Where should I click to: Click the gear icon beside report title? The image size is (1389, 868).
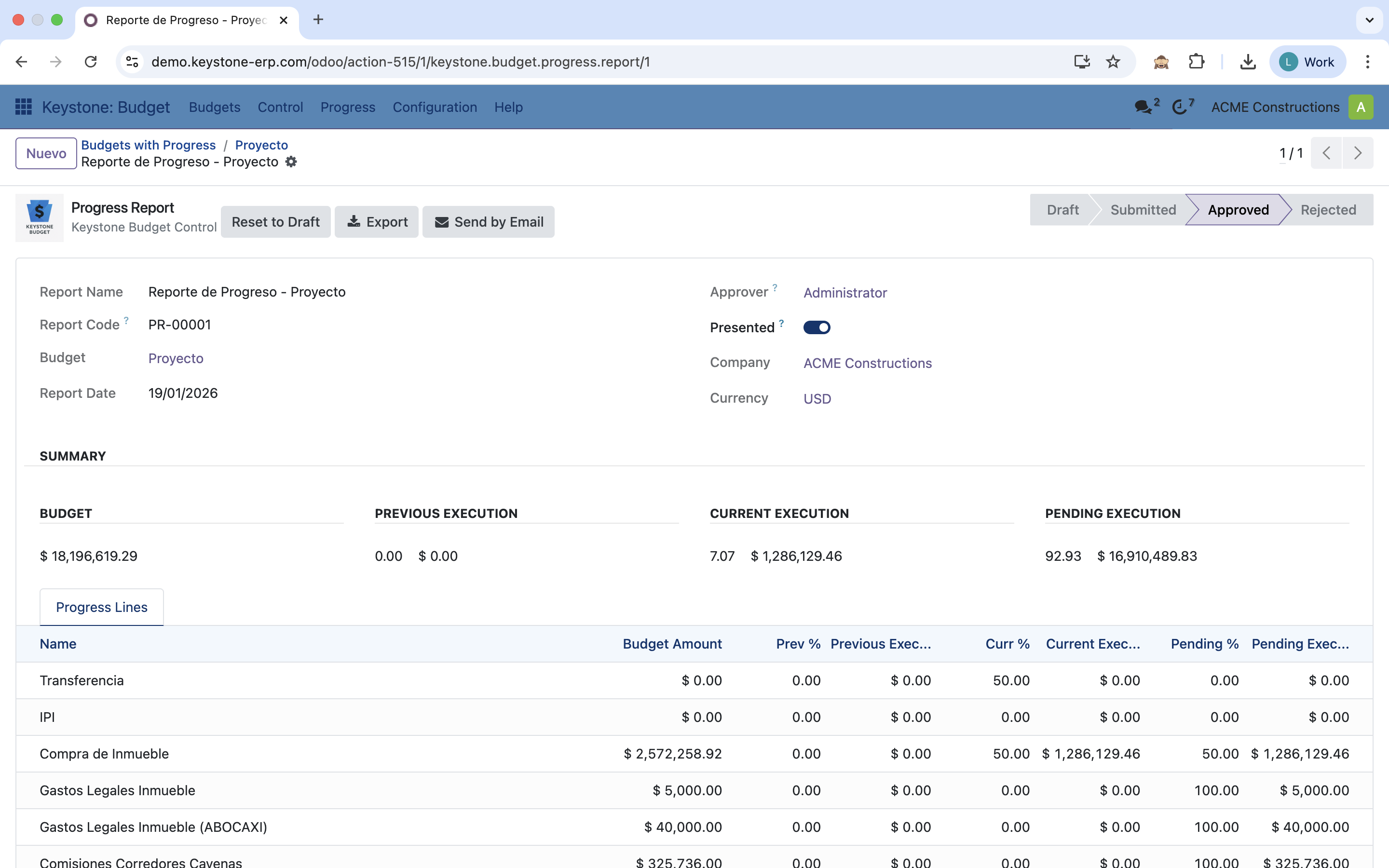coord(291,162)
